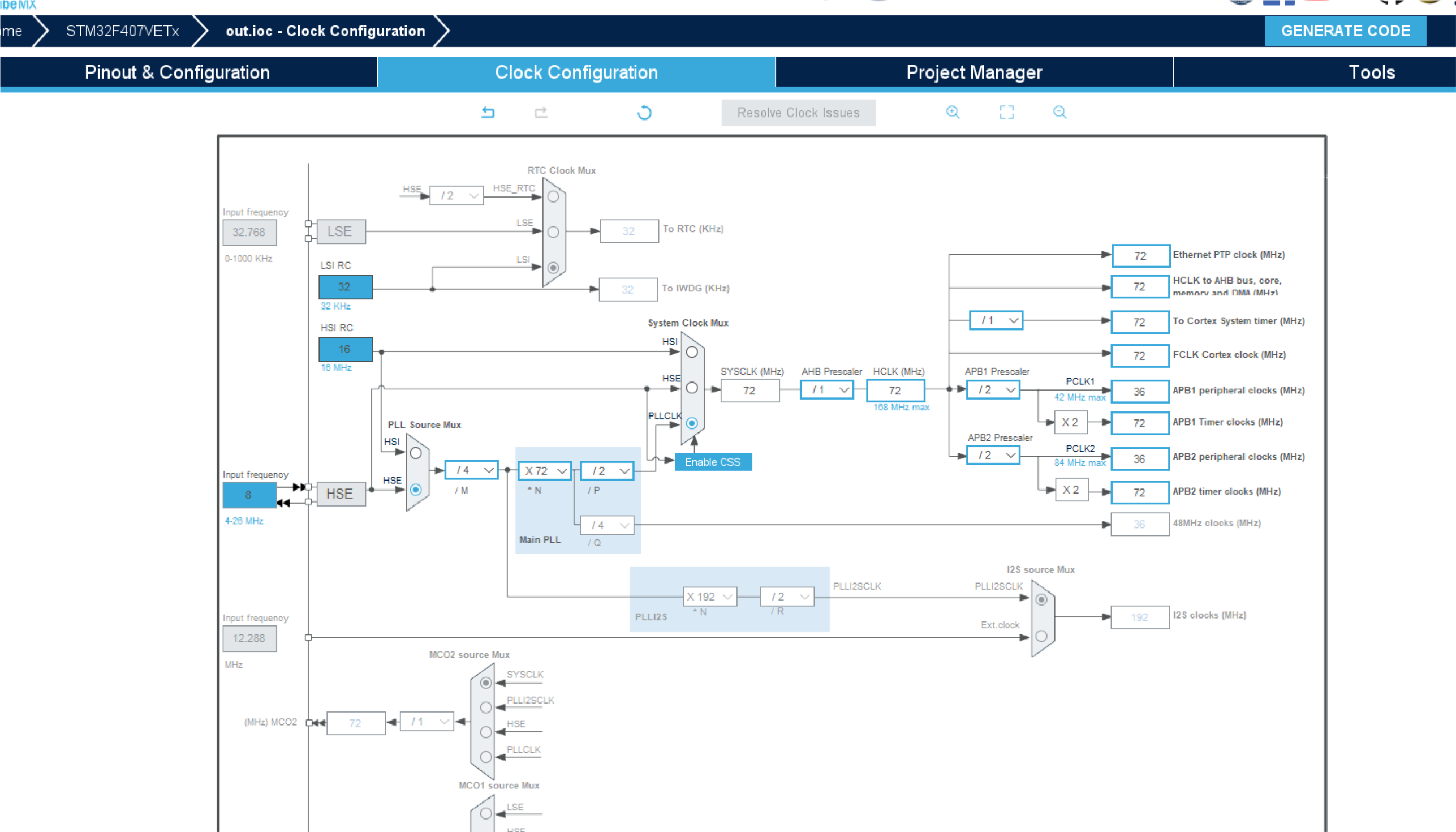Zoom in on the clock diagram
The height and width of the screenshot is (832, 1456).
click(953, 112)
